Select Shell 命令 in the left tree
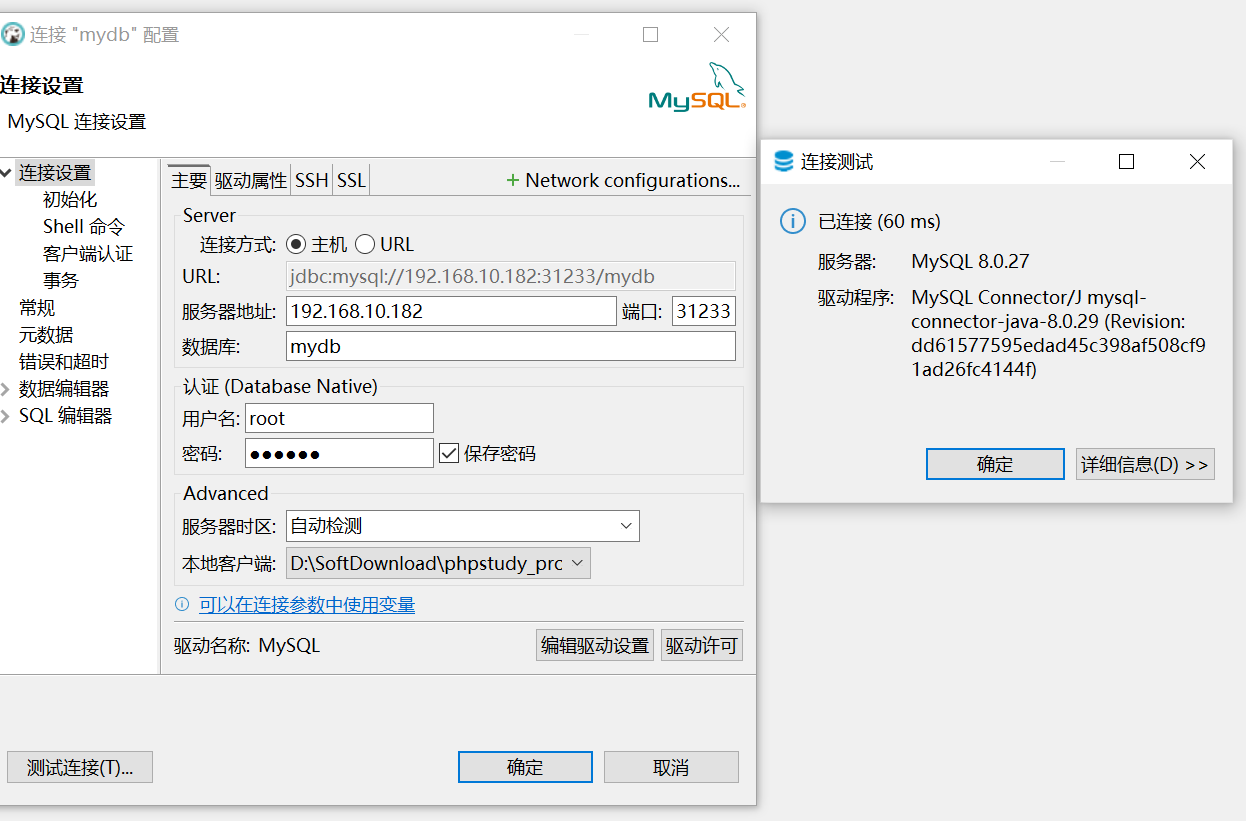 pyautogui.click(x=84, y=227)
